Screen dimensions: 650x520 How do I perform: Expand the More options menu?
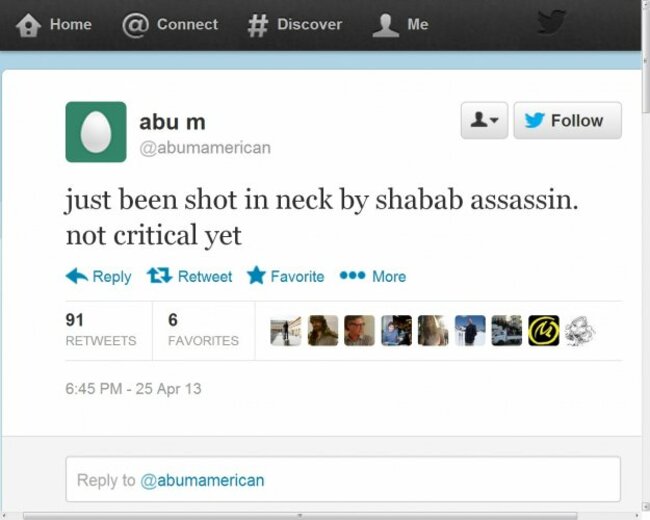coord(373,276)
